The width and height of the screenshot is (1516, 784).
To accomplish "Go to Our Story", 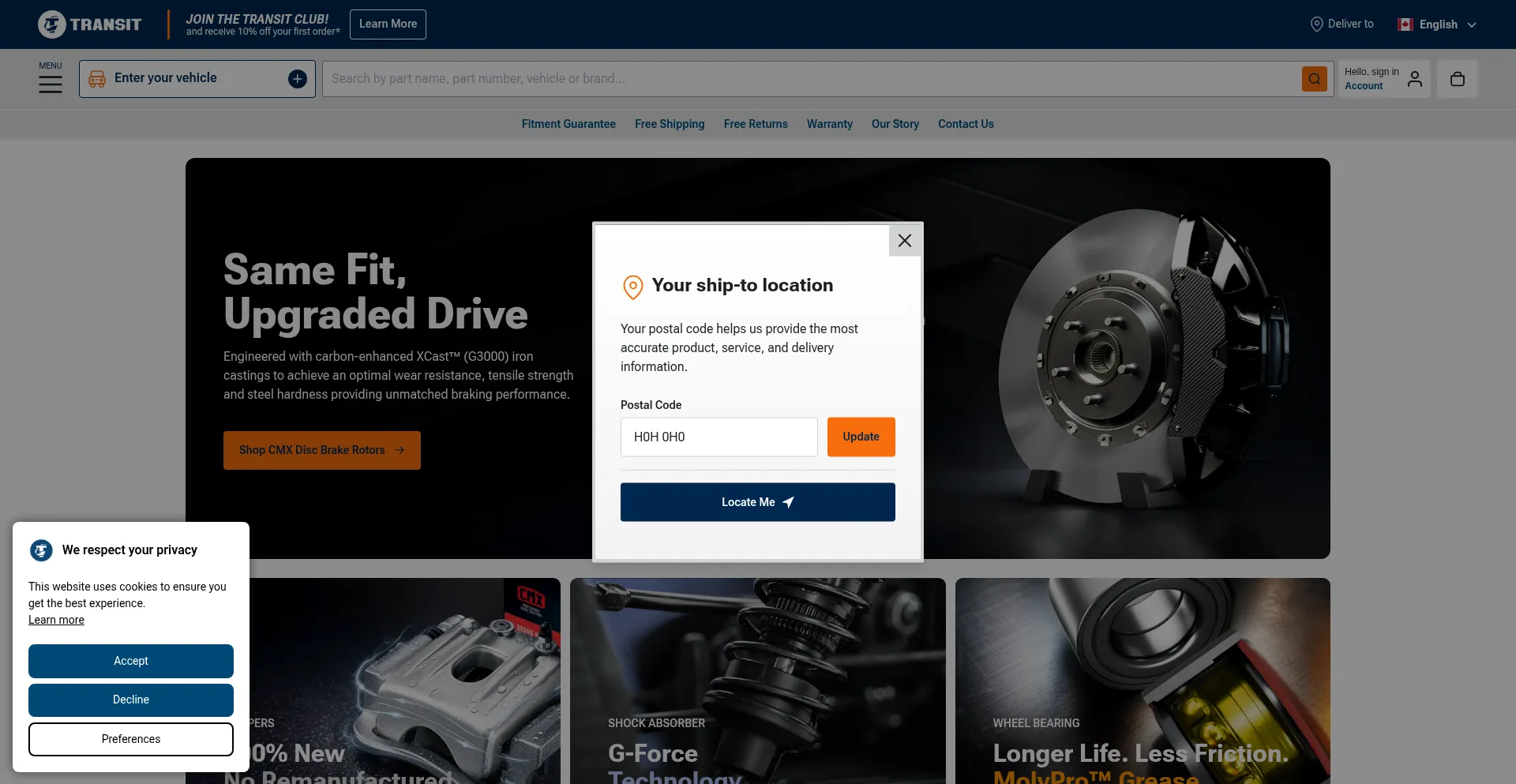I will pyautogui.click(x=895, y=124).
